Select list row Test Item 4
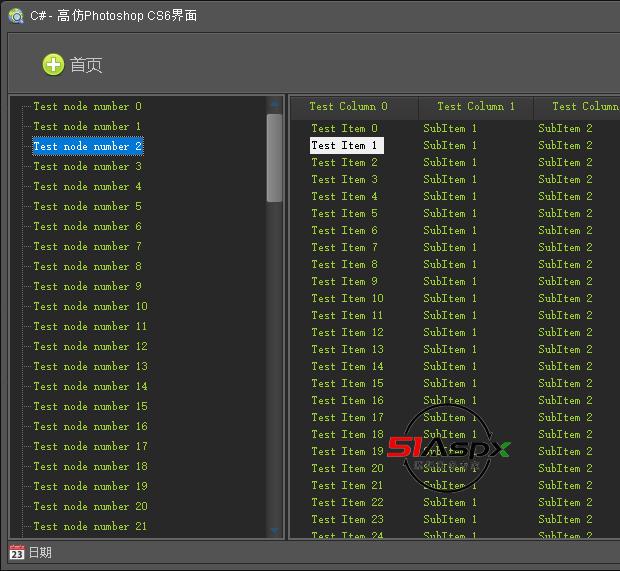Viewport: 620px width, 571px height. tap(344, 197)
